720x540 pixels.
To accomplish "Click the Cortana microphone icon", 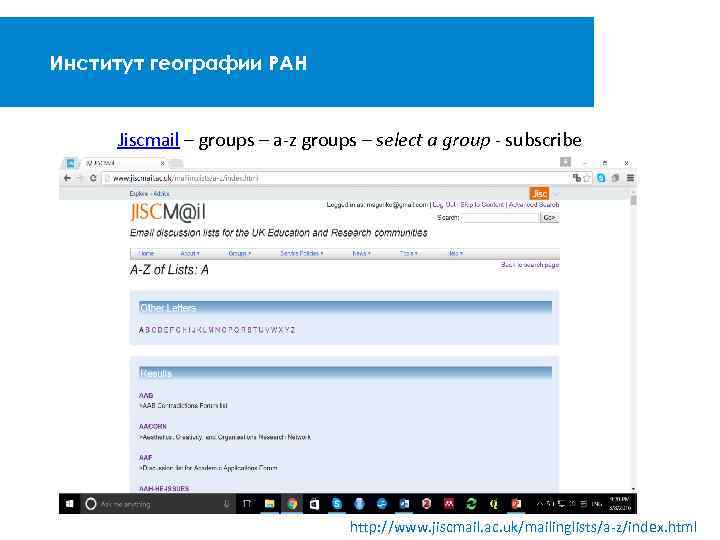I will (x=226, y=504).
